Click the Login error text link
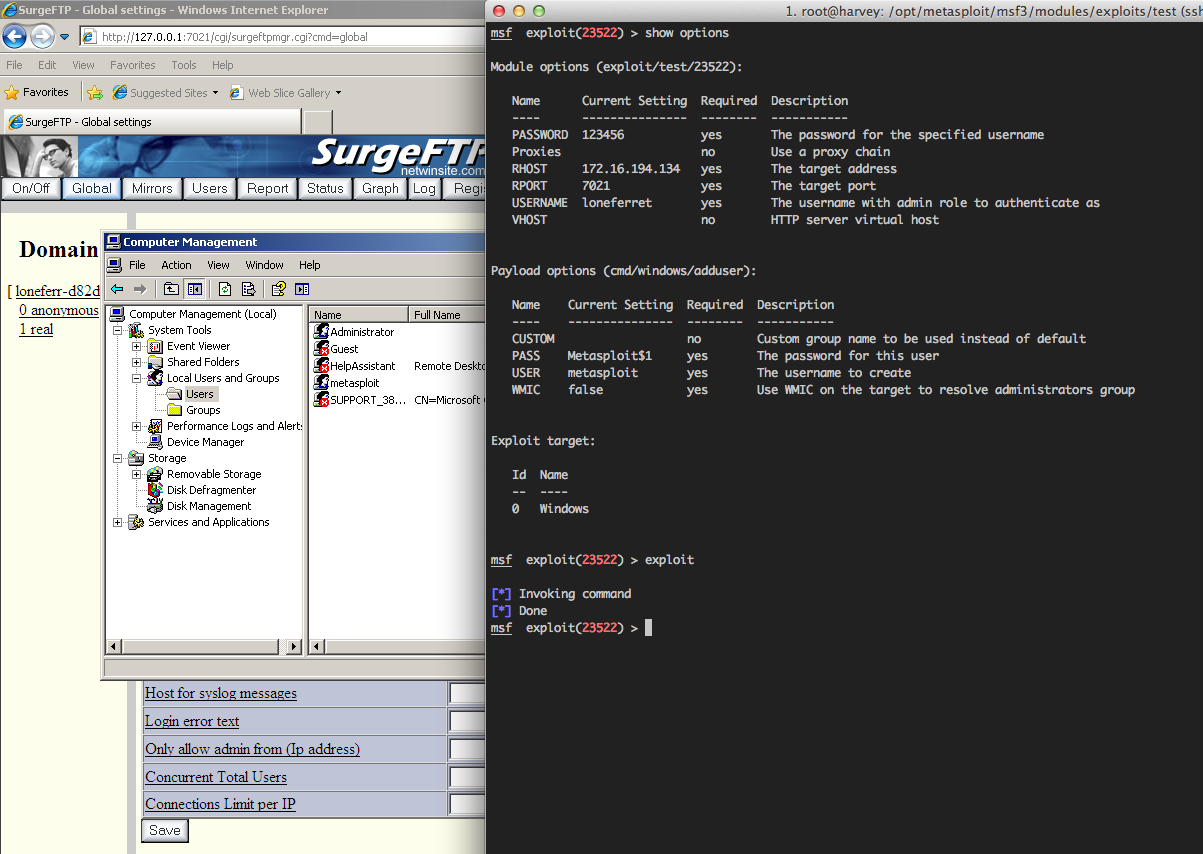The width and height of the screenshot is (1203, 854). [x=192, y=721]
